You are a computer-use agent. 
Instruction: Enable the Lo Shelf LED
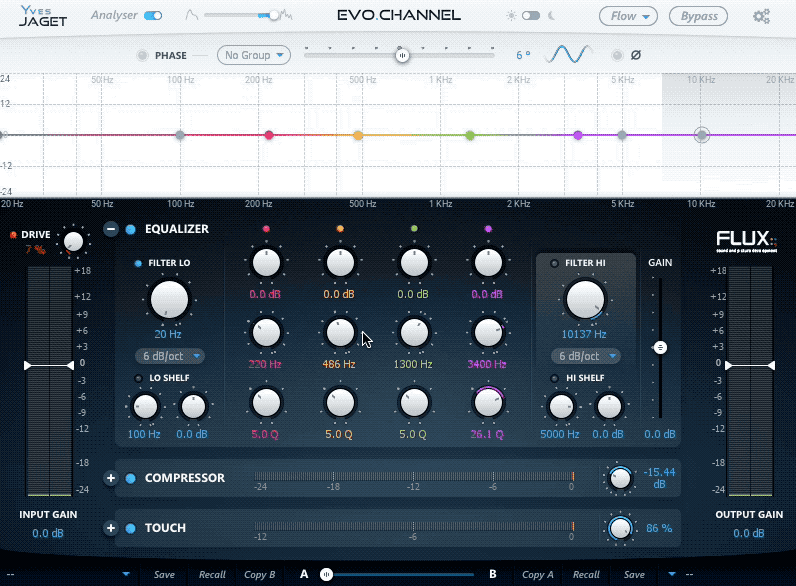(138, 378)
